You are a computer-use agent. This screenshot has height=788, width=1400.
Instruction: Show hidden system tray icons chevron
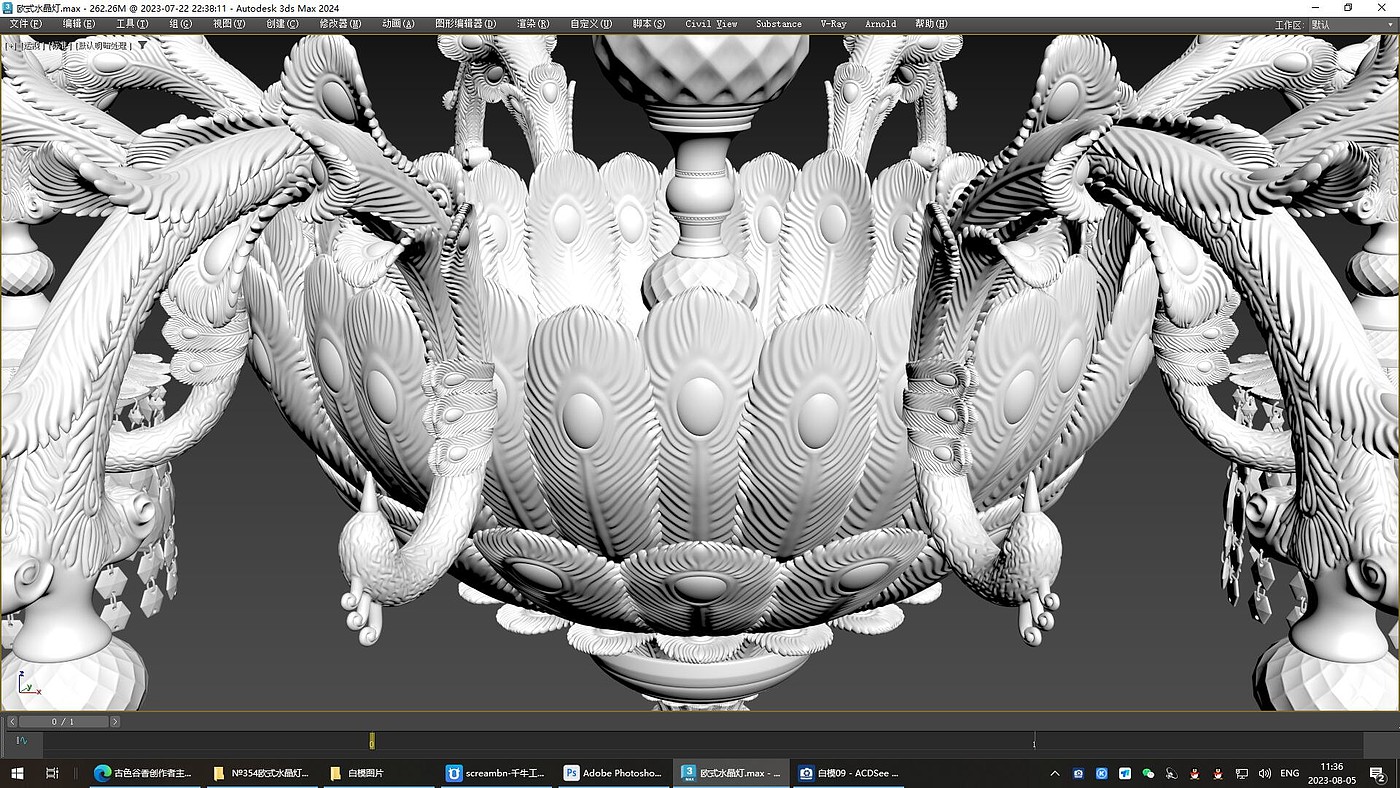pyautogui.click(x=1055, y=773)
